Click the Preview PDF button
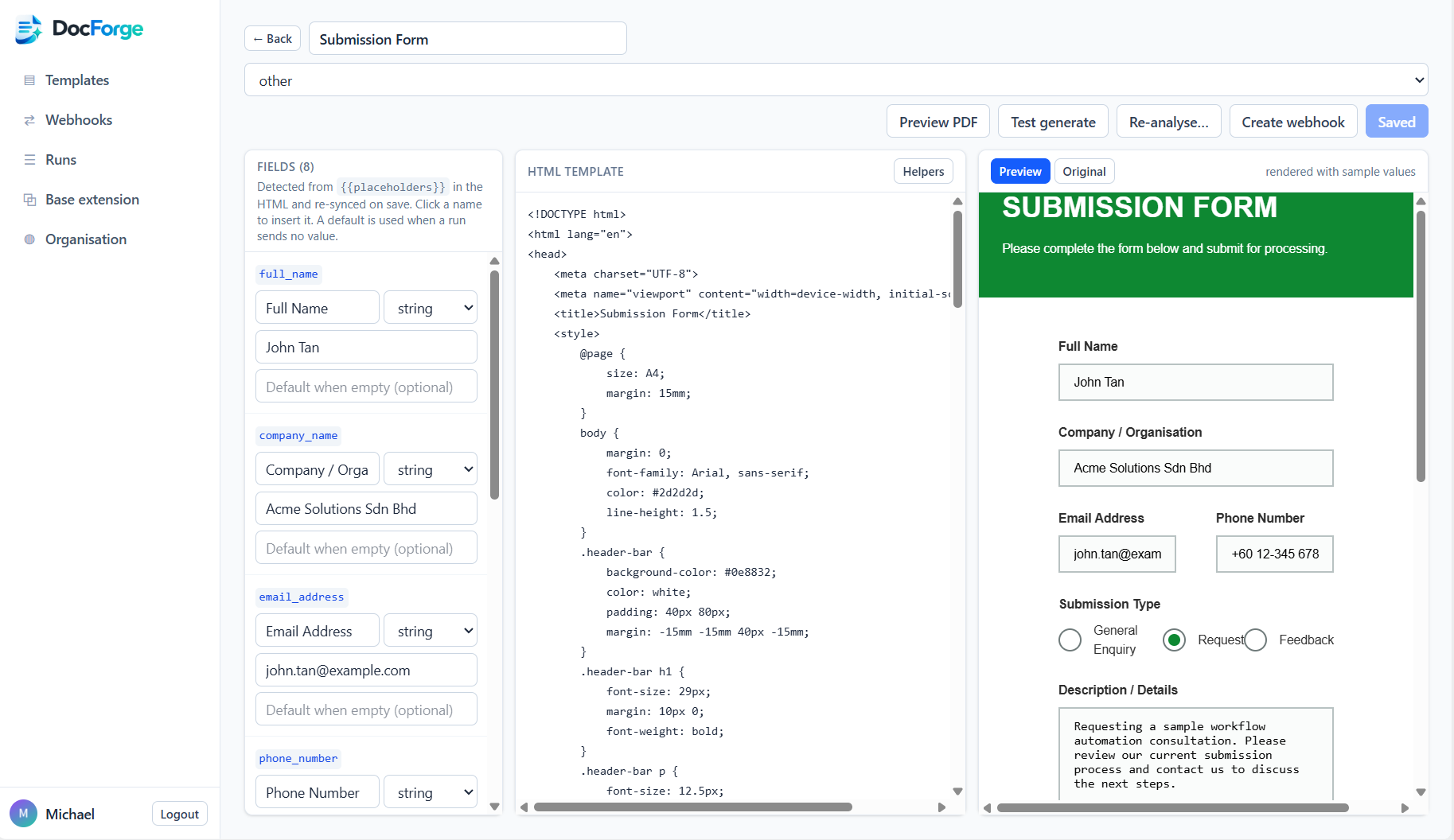This screenshot has height=840, width=1454. click(938, 122)
